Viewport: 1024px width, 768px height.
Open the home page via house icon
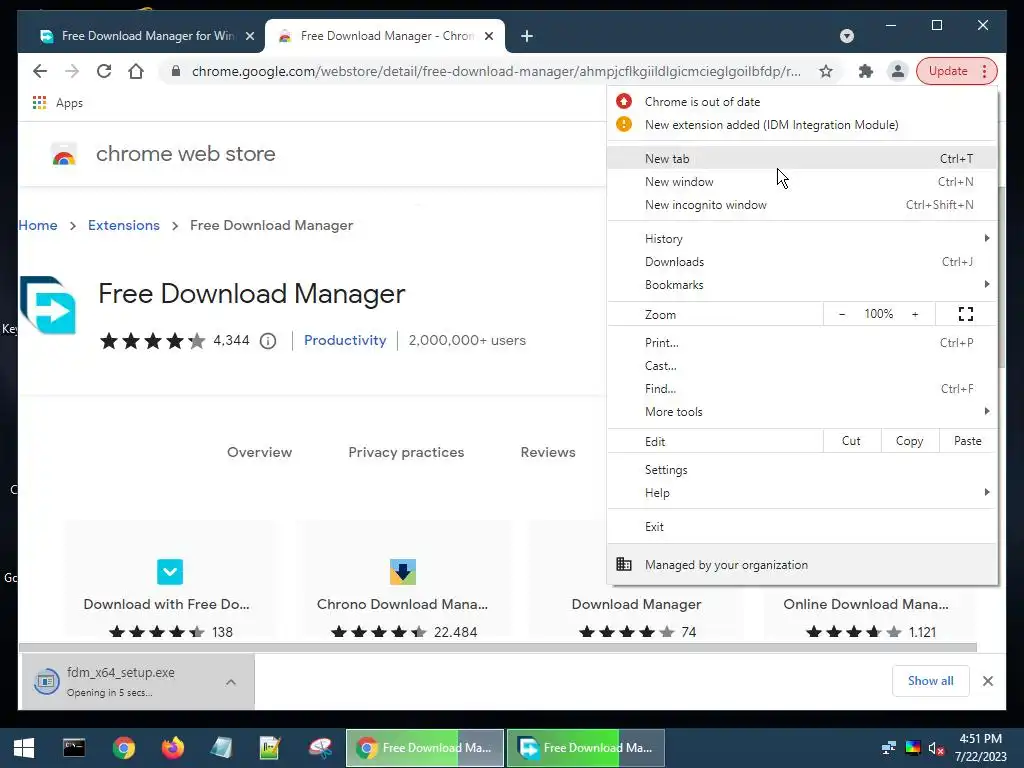point(136,71)
